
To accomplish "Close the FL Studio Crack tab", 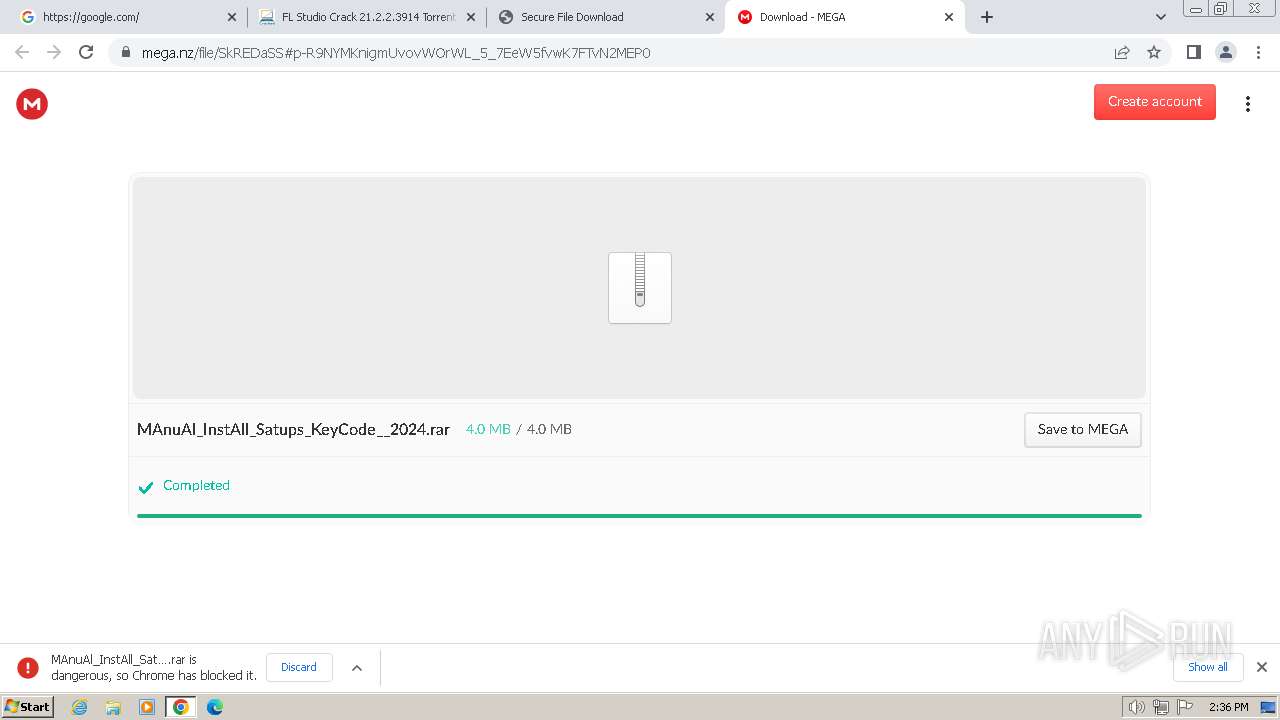I will tap(471, 17).
